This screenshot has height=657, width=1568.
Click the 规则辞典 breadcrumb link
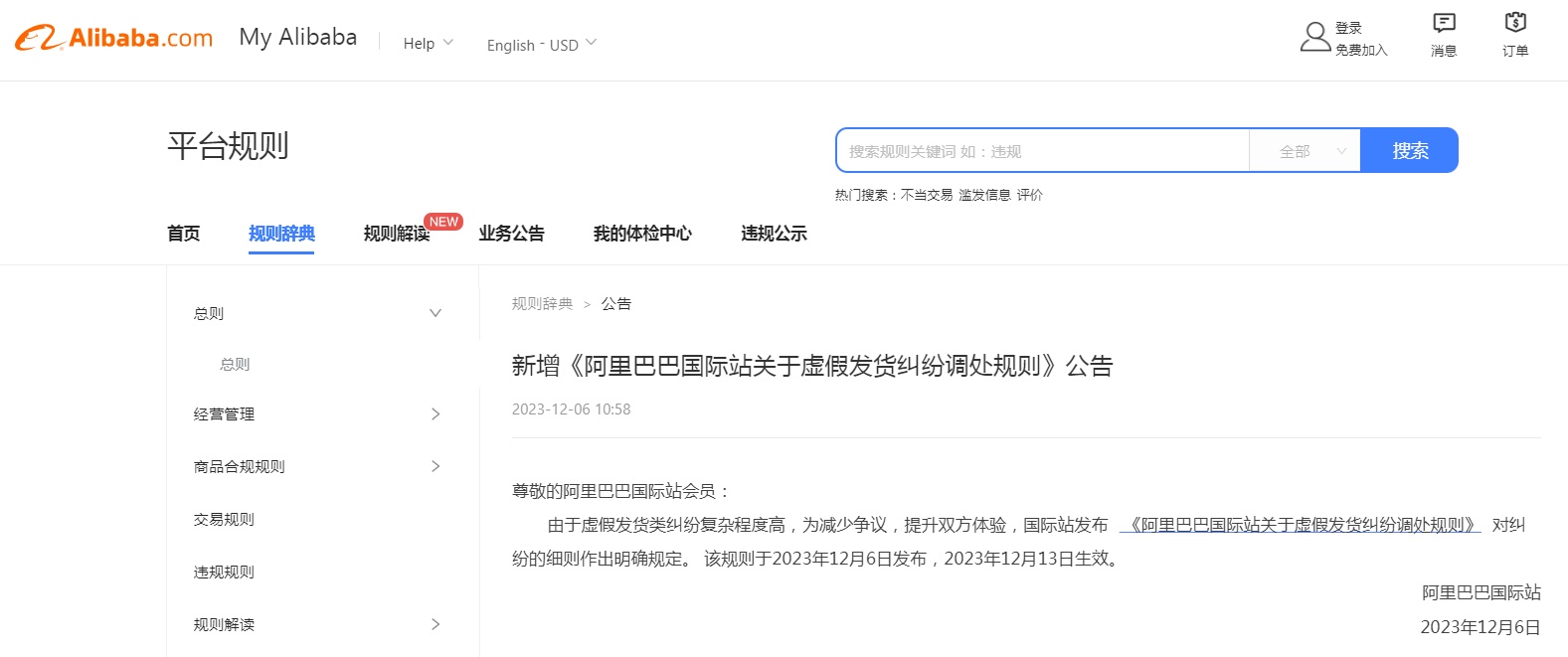coord(542,303)
